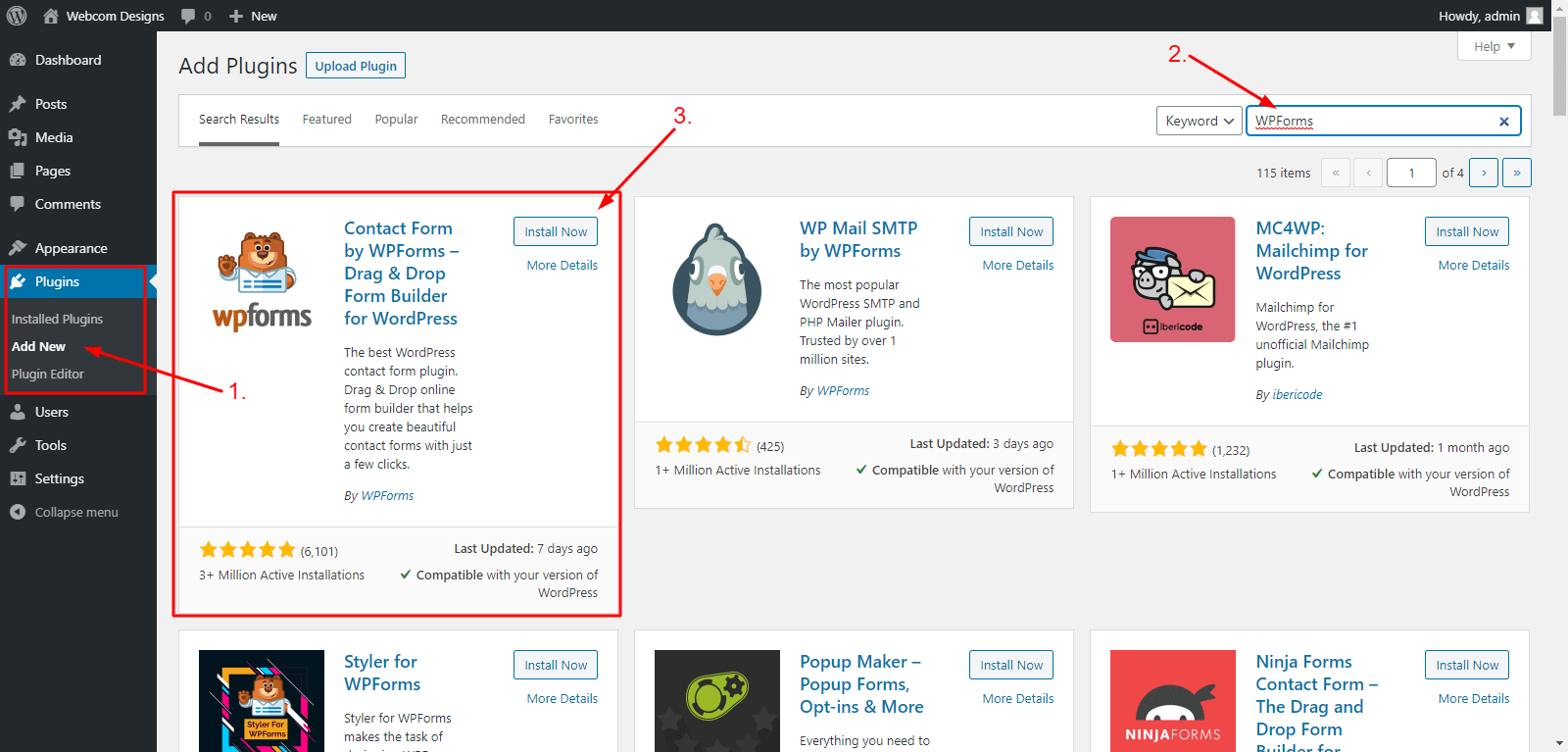
Task: Open More Details for WP Mail SMTP
Action: point(1018,266)
